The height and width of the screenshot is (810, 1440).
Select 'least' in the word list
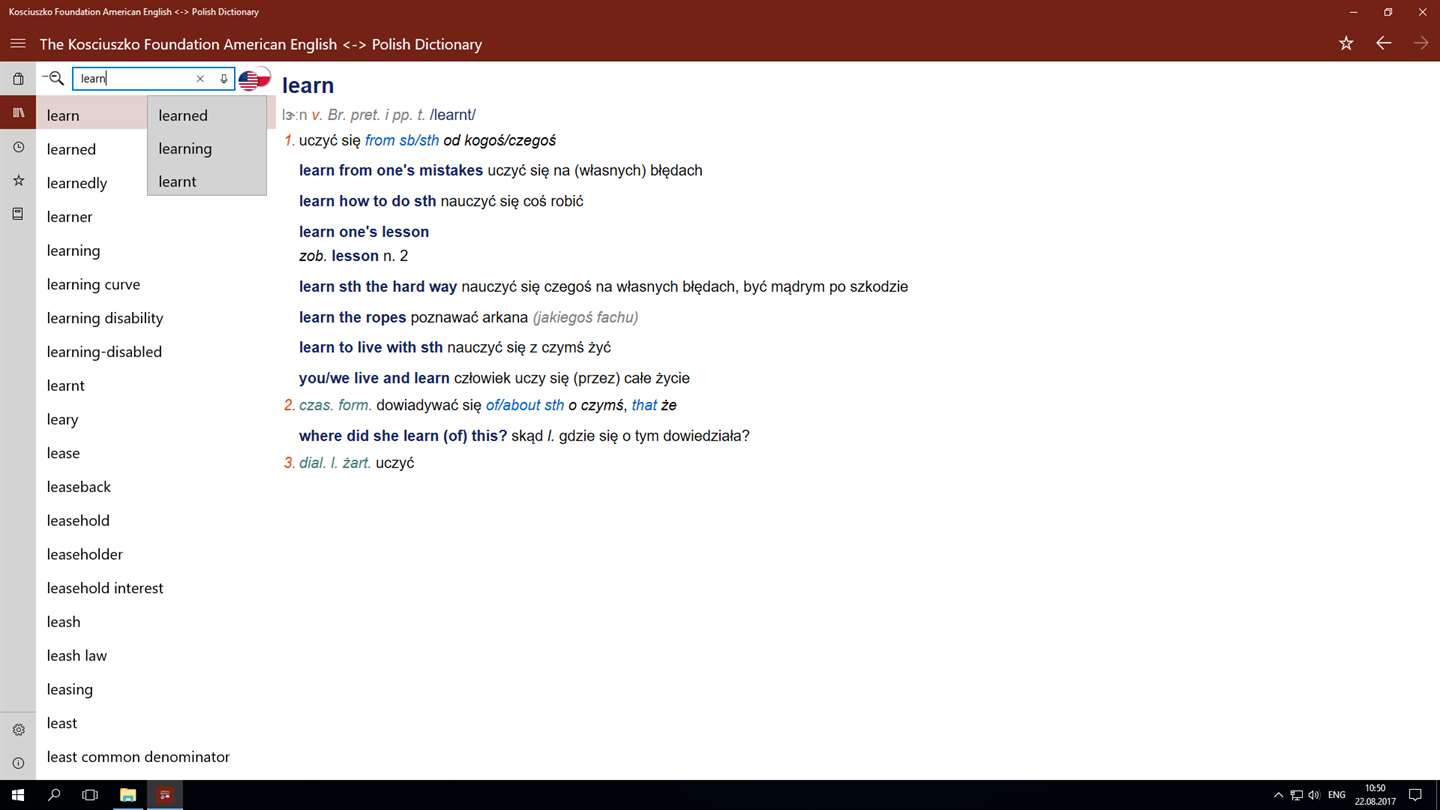155,723
